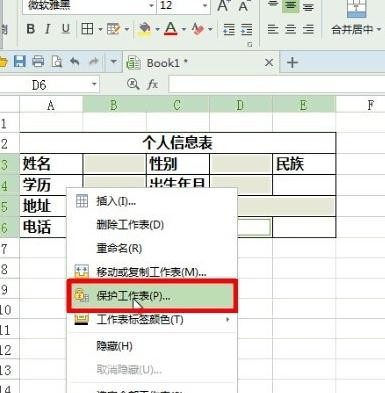Choose 移动或复制工作表(M) entry
The height and width of the screenshot is (393, 385).
point(152,272)
